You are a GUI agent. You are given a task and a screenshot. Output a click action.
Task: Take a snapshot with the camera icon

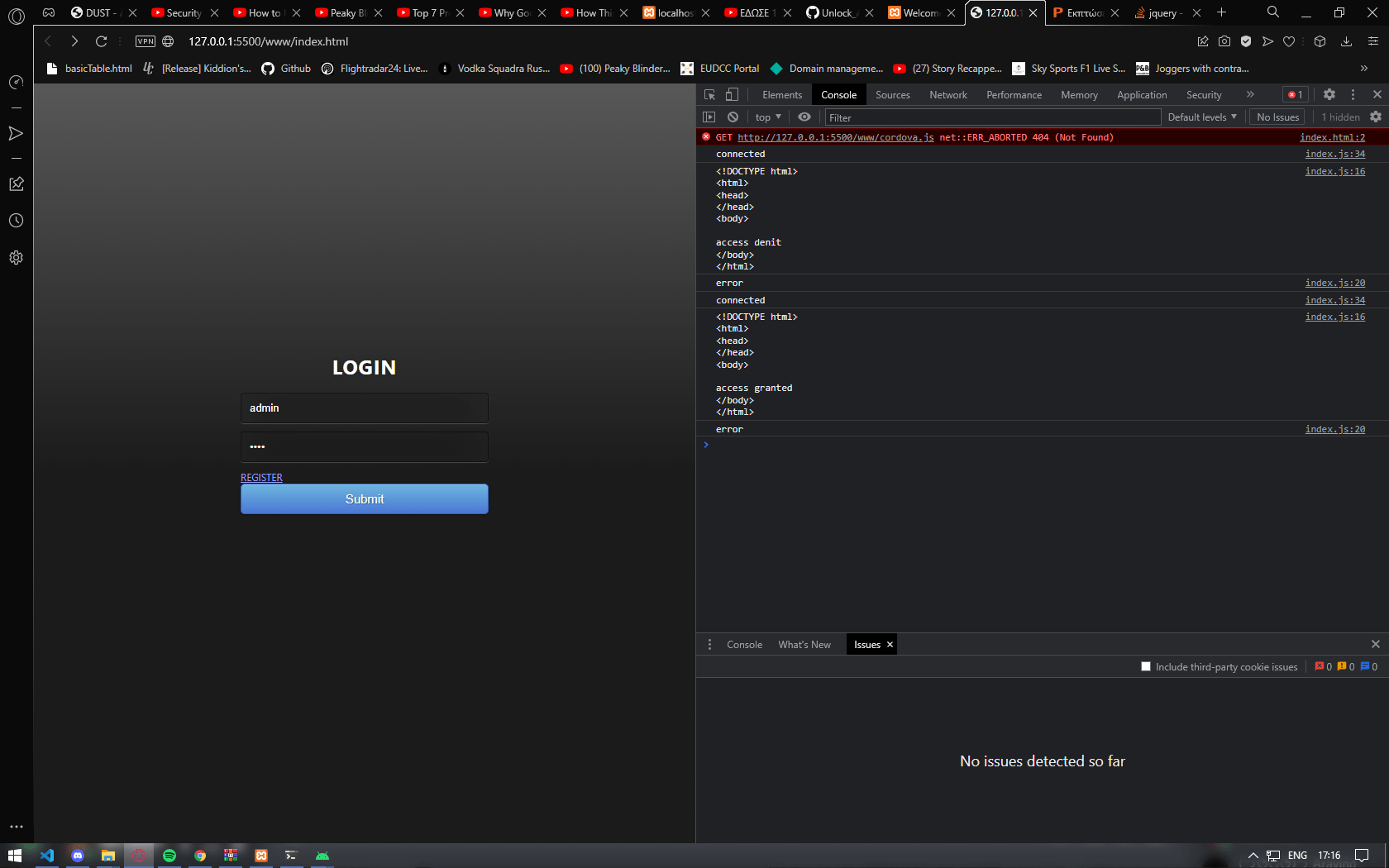(1224, 41)
